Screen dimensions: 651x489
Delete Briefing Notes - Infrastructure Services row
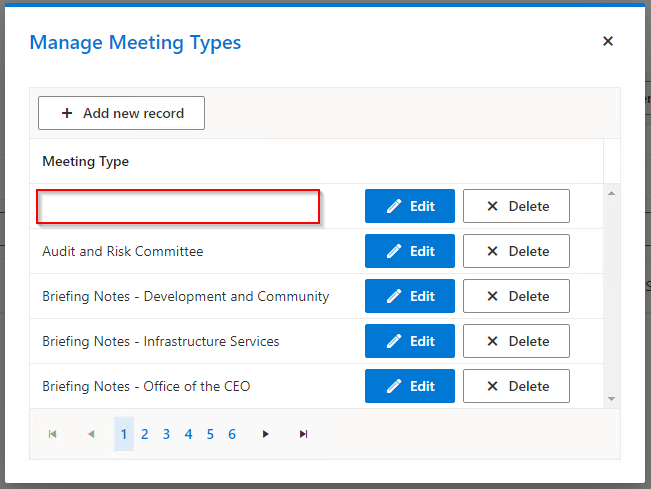click(x=516, y=341)
